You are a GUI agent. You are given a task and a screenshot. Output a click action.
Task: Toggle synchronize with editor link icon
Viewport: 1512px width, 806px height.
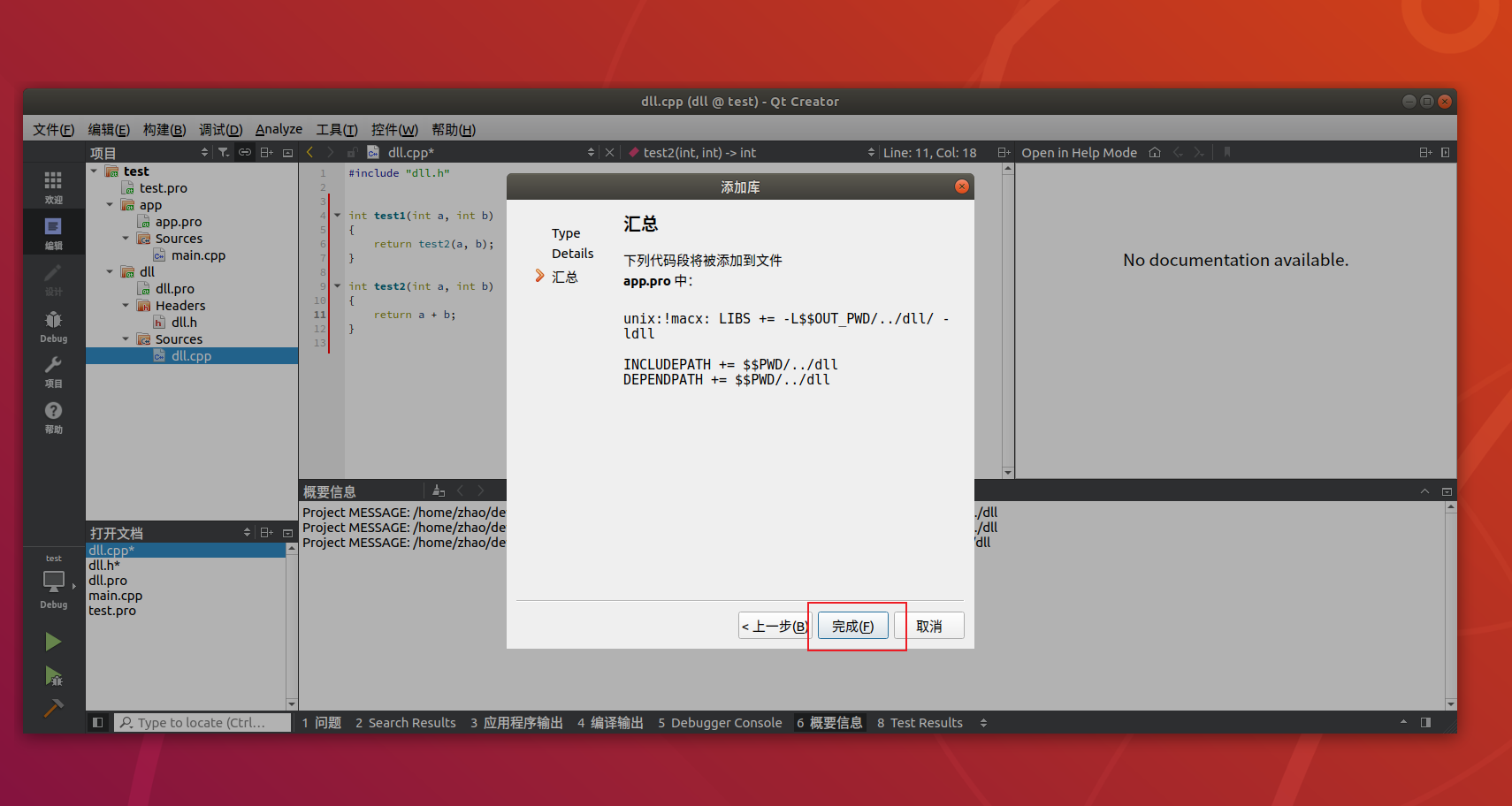(x=245, y=152)
